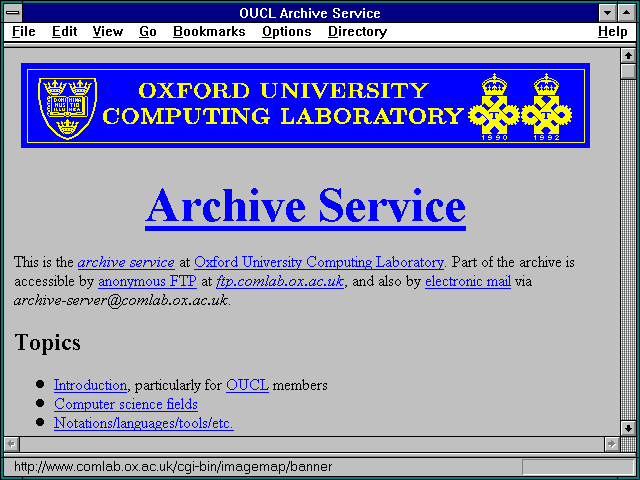Follow the Notations/languages/tools/etc. link

143,423
